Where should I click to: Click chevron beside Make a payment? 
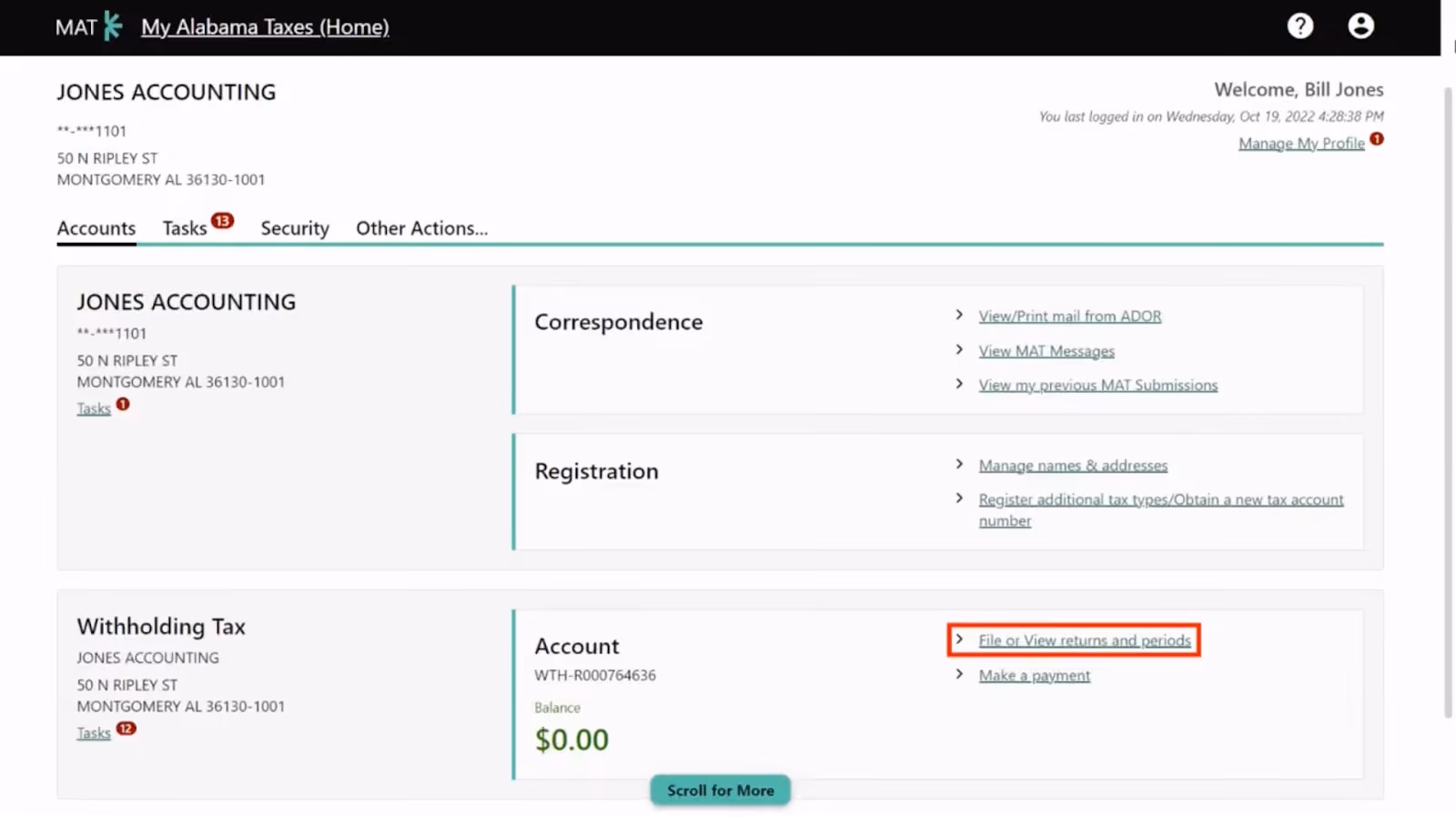pyautogui.click(x=959, y=674)
